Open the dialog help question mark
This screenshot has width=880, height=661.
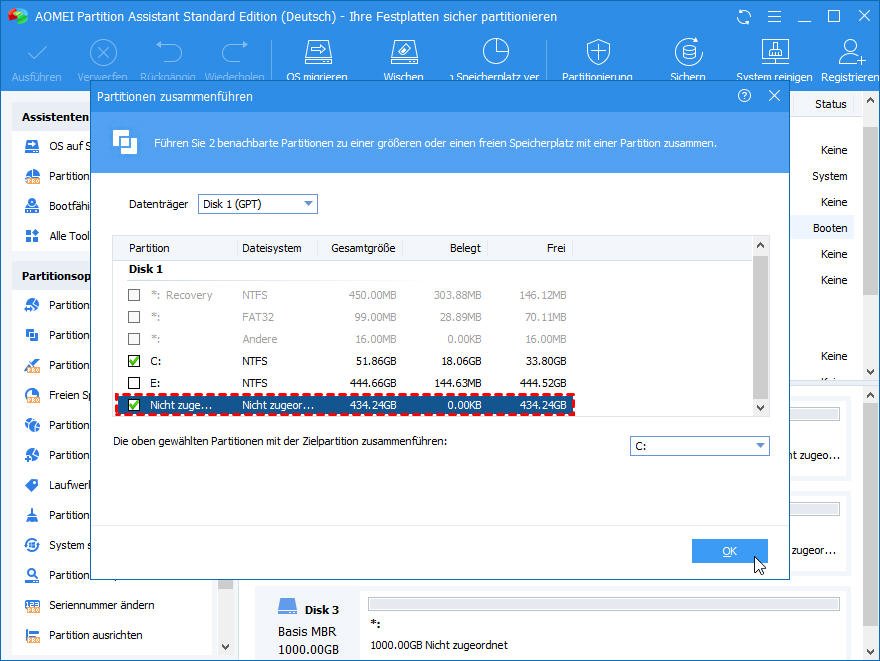click(x=744, y=96)
